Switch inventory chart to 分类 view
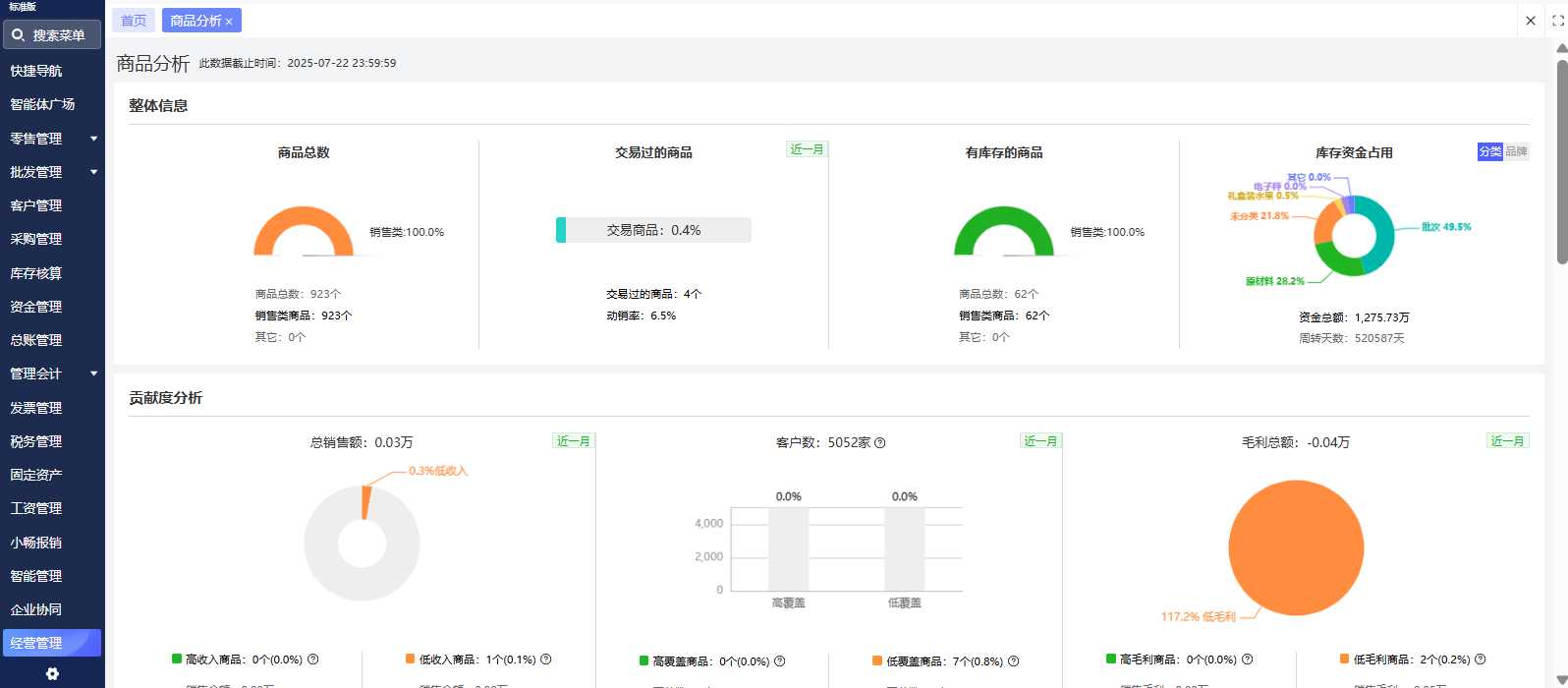Image resolution: width=1568 pixels, height=688 pixels. pos(1490,151)
